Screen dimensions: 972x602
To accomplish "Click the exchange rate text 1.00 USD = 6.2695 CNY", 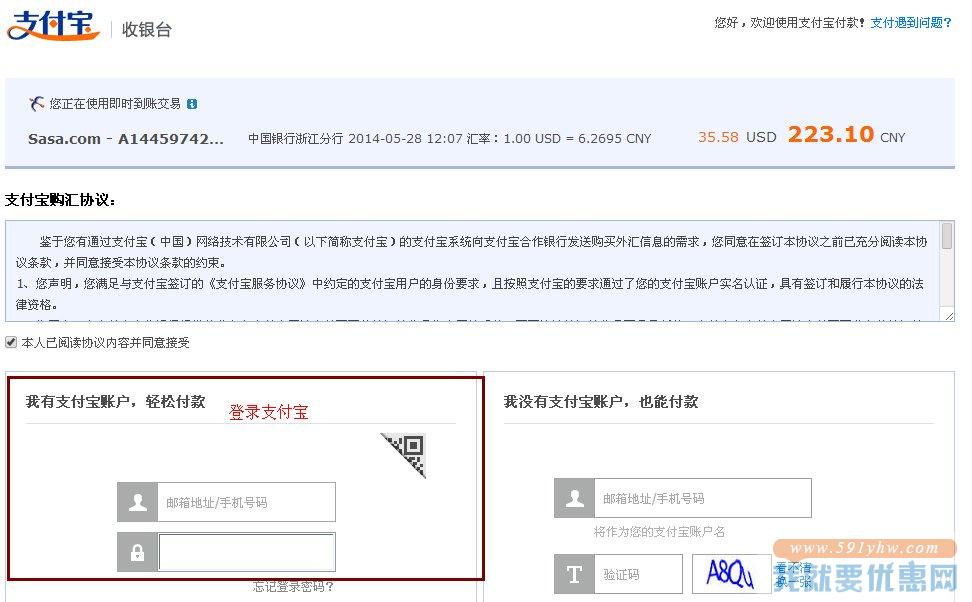I will pyautogui.click(x=577, y=139).
